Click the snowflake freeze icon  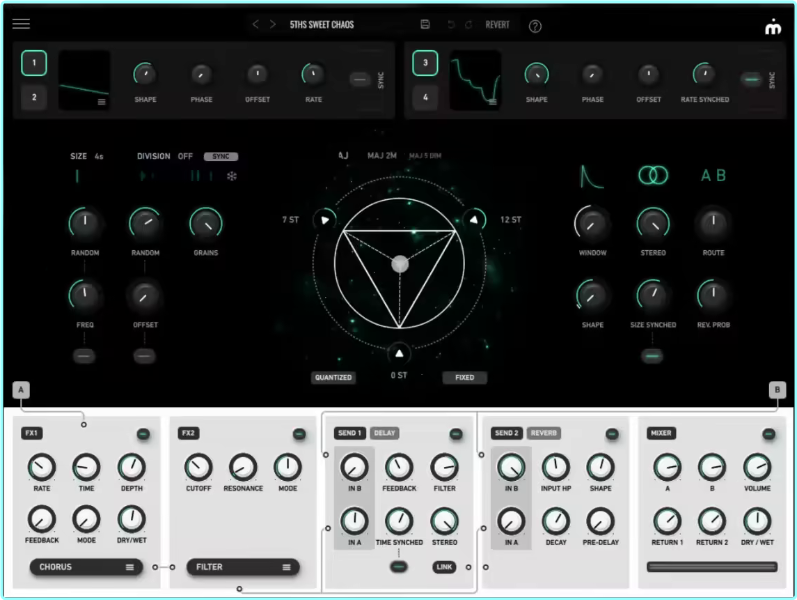(x=232, y=176)
